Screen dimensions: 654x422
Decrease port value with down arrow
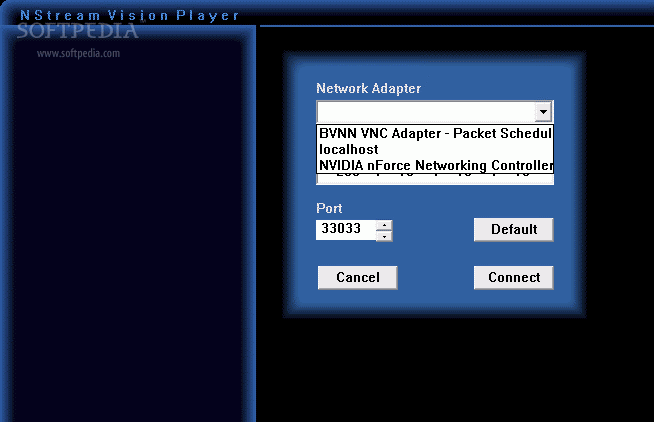tap(384, 236)
